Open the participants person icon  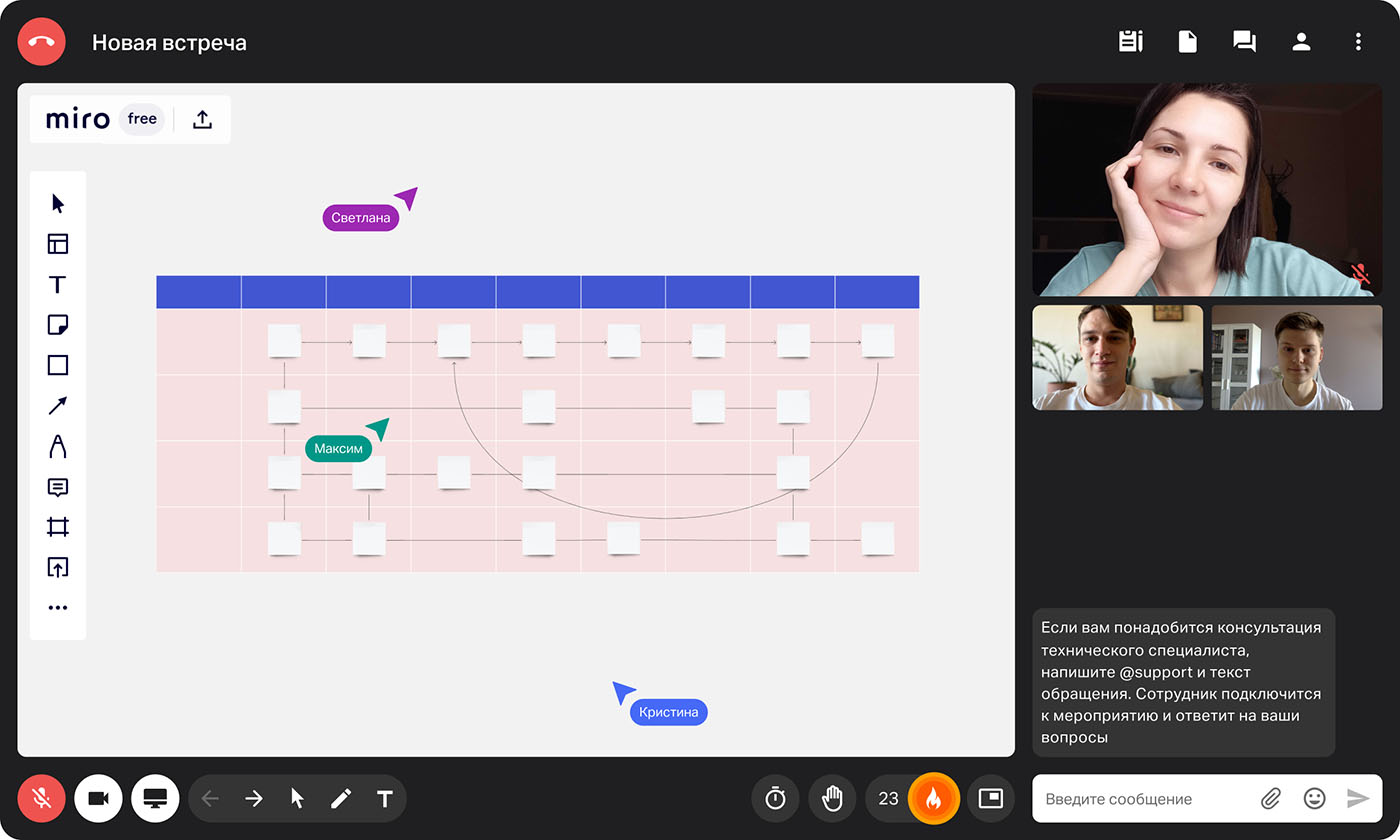coord(1301,42)
